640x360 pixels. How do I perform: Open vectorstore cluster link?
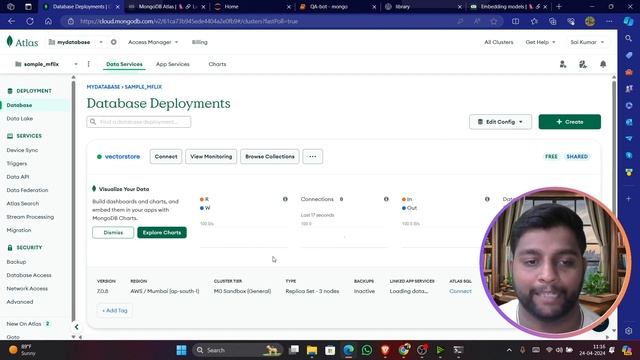pyautogui.click(x=122, y=156)
